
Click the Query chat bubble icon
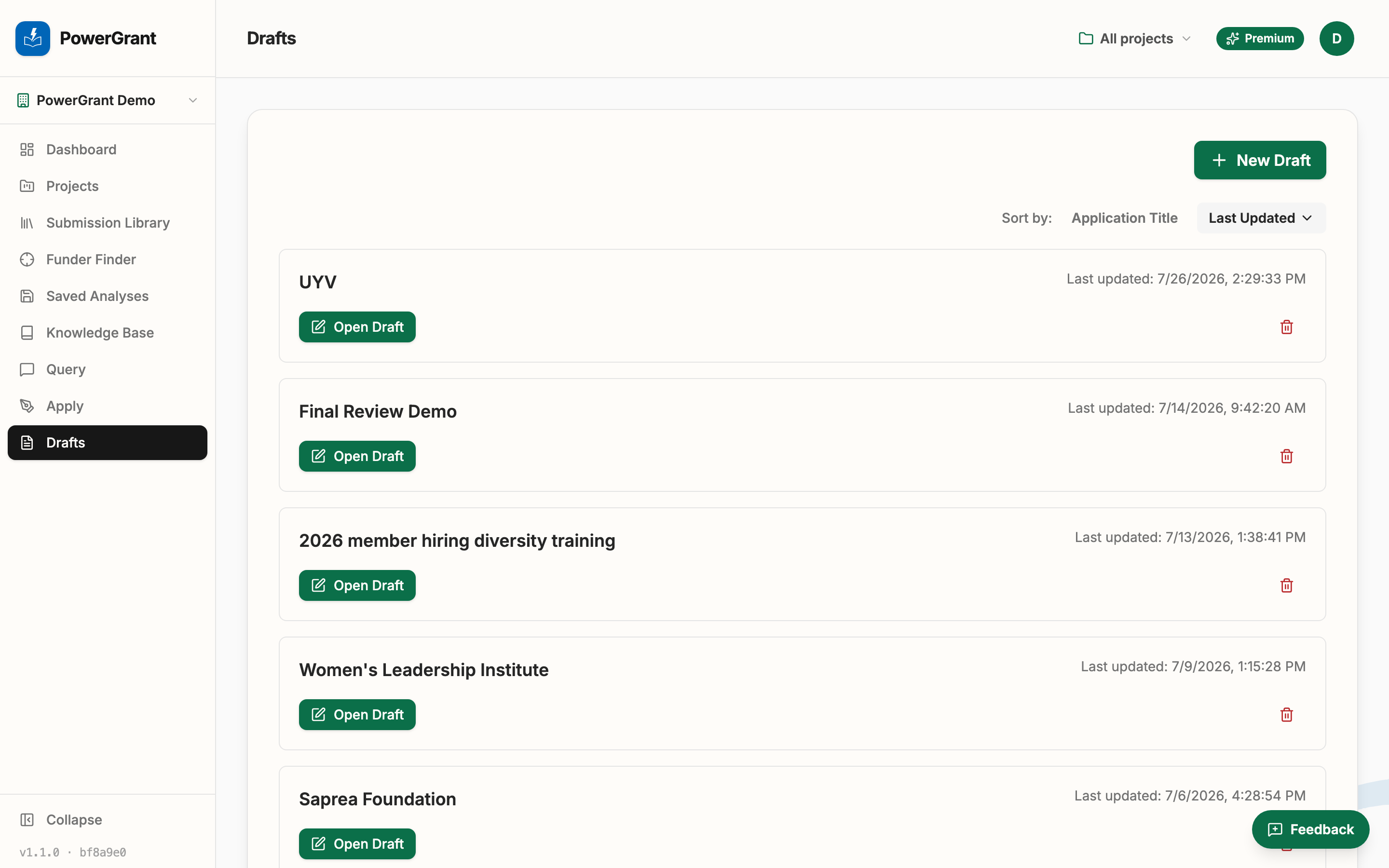click(x=27, y=370)
